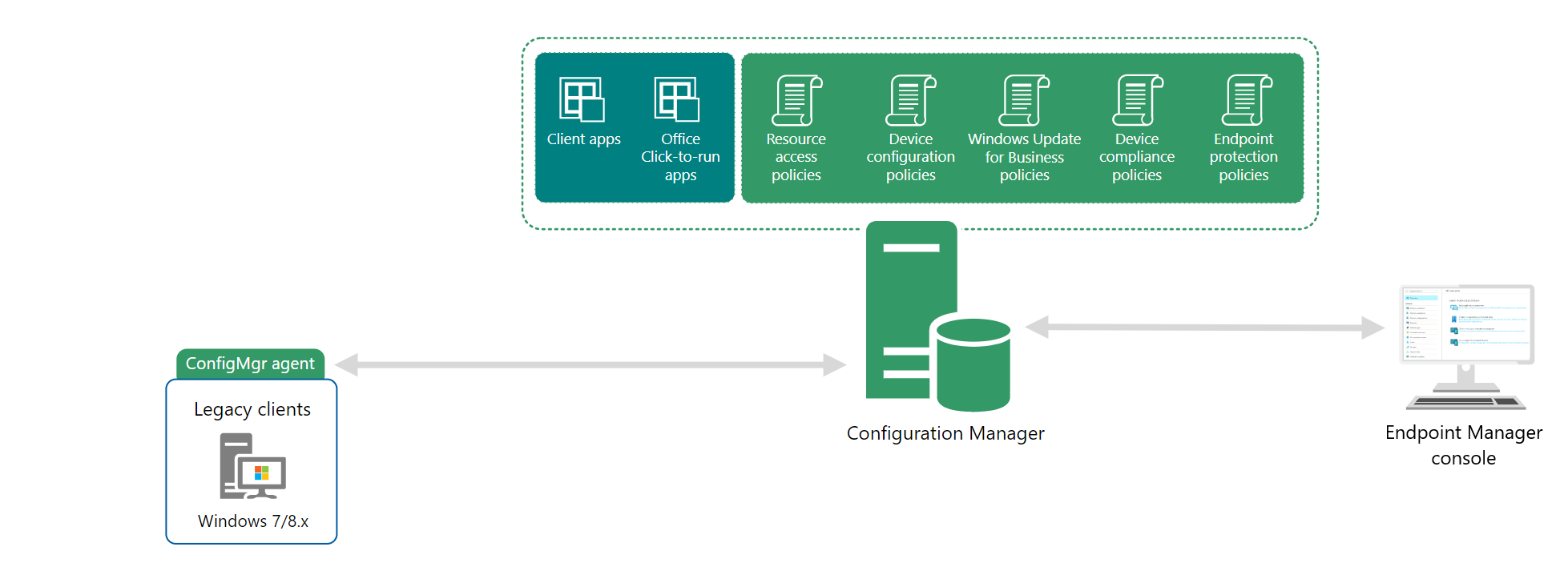1568x567 pixels.
Task: Select the ConfigMgr agent label tab
Action: pos(250,364)
